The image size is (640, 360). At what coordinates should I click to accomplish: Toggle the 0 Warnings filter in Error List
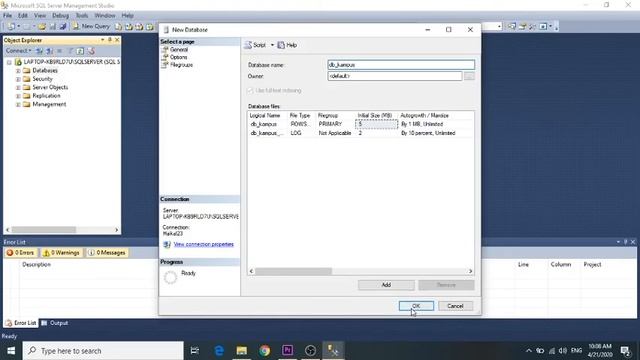click(61, 253)
